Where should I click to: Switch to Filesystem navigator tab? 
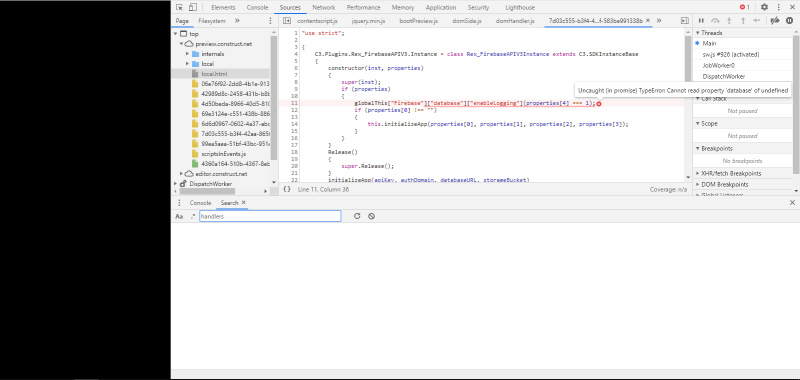pyautogui.click(x=212, y=21)
